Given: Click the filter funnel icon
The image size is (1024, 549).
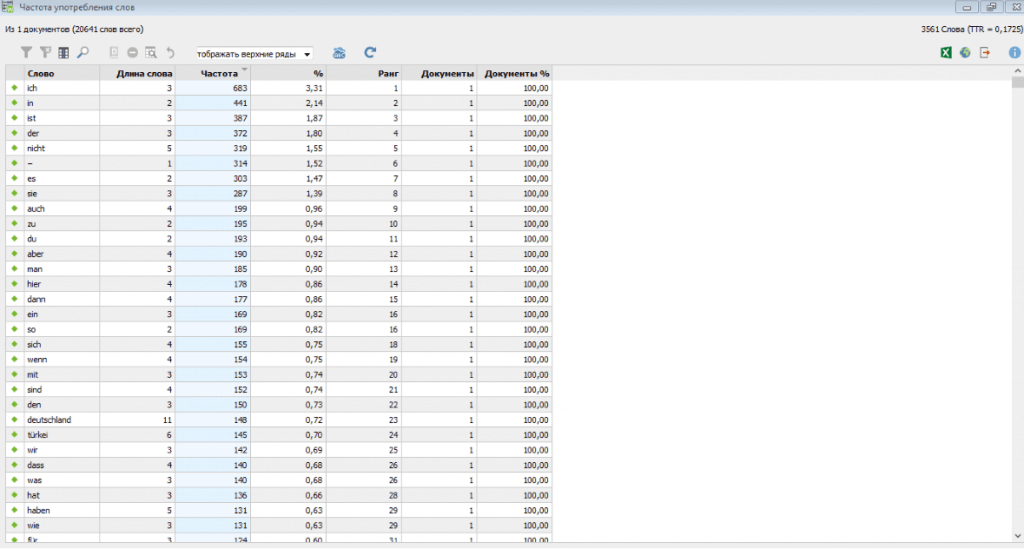Looking at the screenshot, I should tap(26, 52).
